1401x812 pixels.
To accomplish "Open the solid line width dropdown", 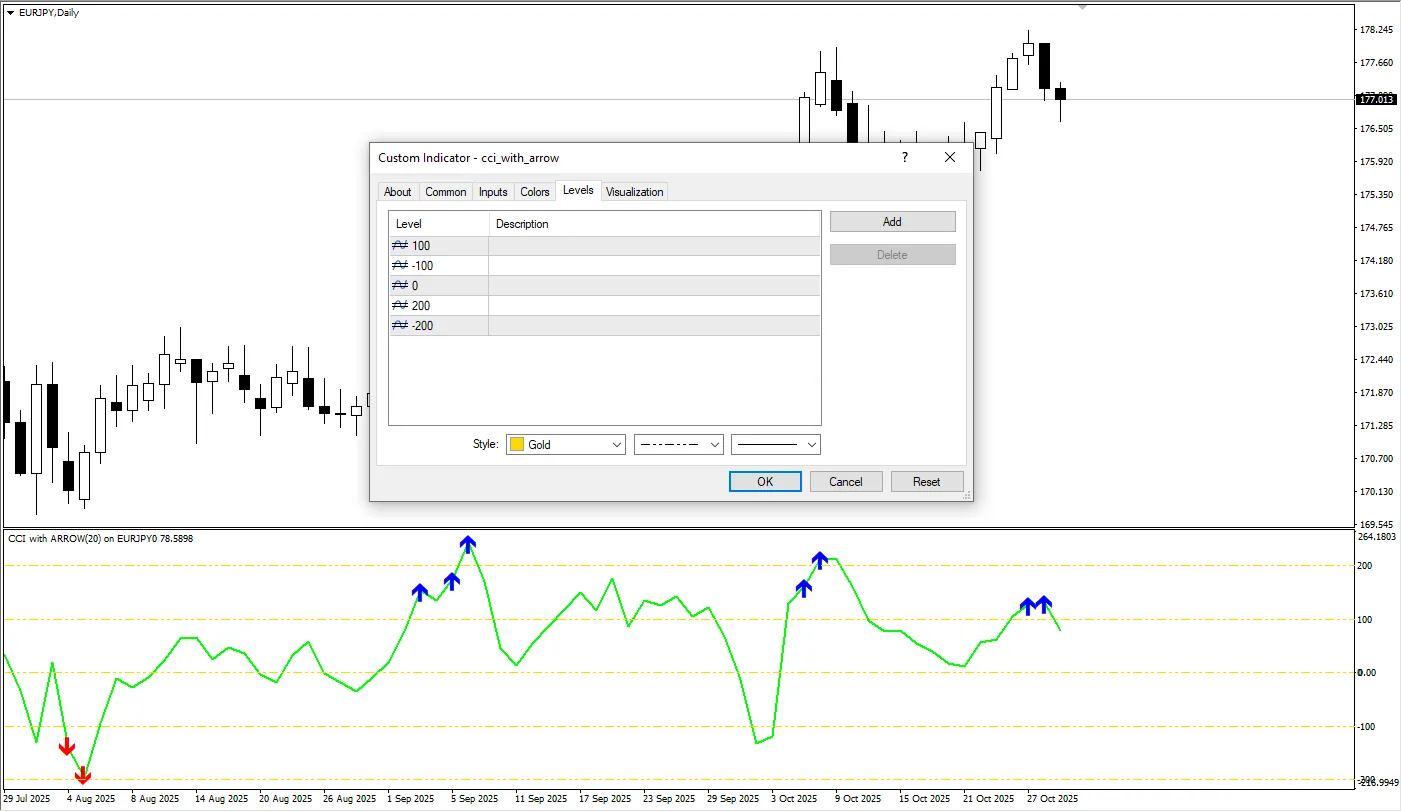I will [x=811, y=444].
